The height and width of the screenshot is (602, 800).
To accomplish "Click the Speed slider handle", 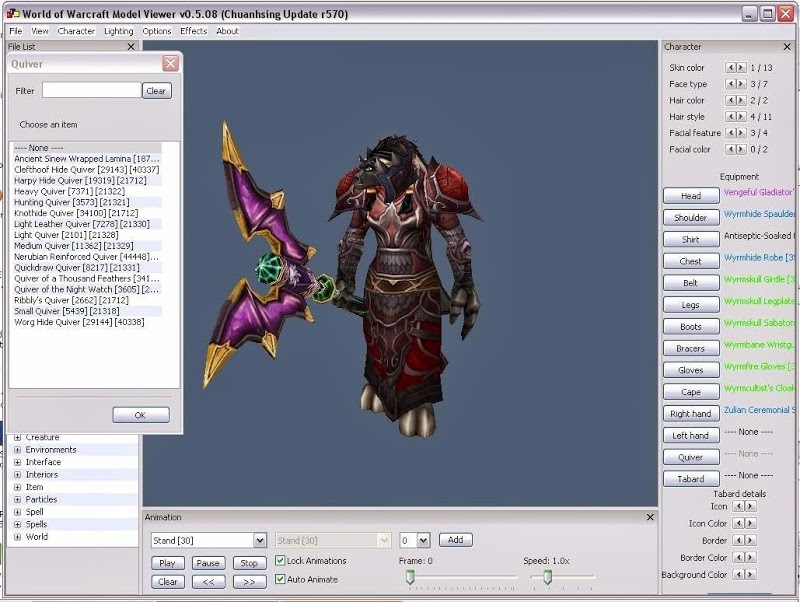I will pos(547,577).
